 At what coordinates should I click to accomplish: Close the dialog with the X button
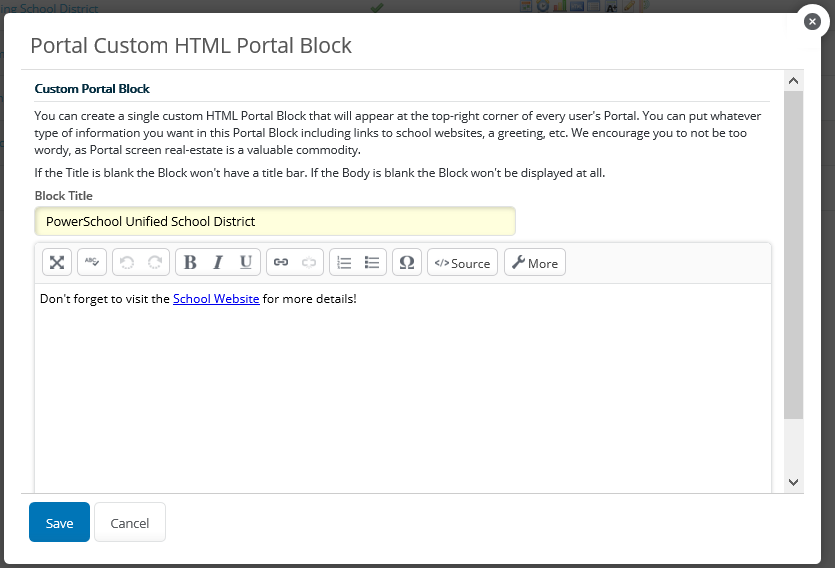(x=812, y=21)
